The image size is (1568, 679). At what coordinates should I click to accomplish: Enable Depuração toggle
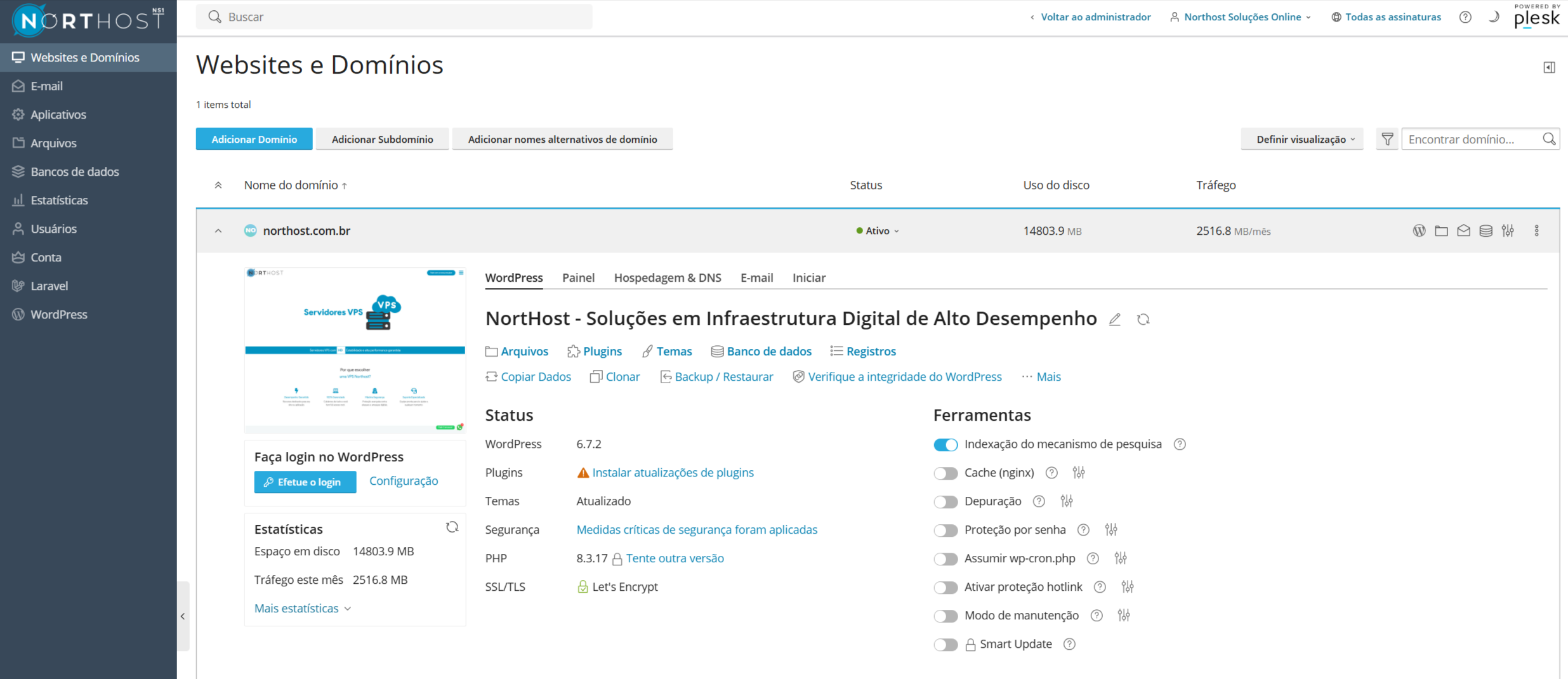click(945, 502)
